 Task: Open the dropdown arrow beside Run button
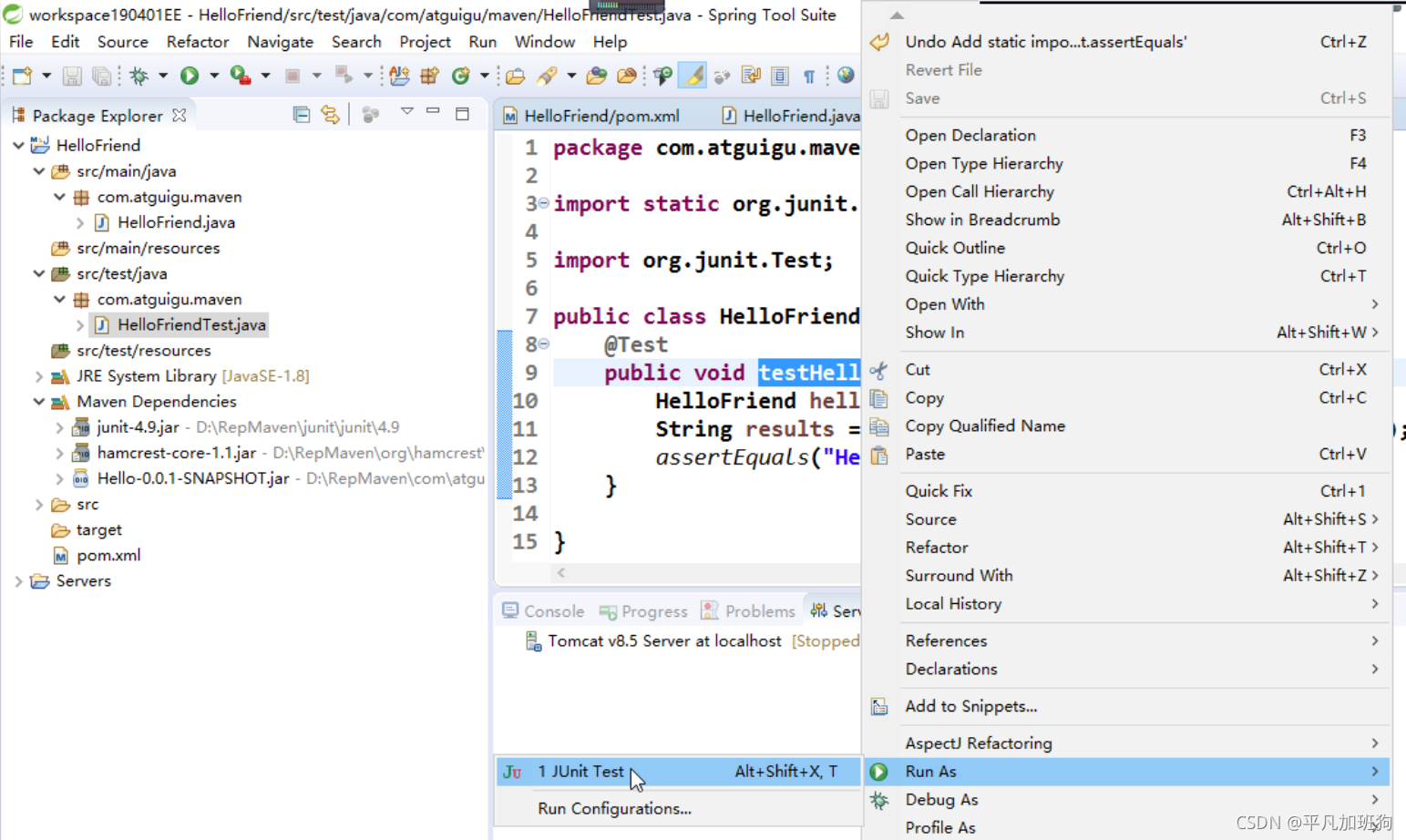(x=214, y=76)
